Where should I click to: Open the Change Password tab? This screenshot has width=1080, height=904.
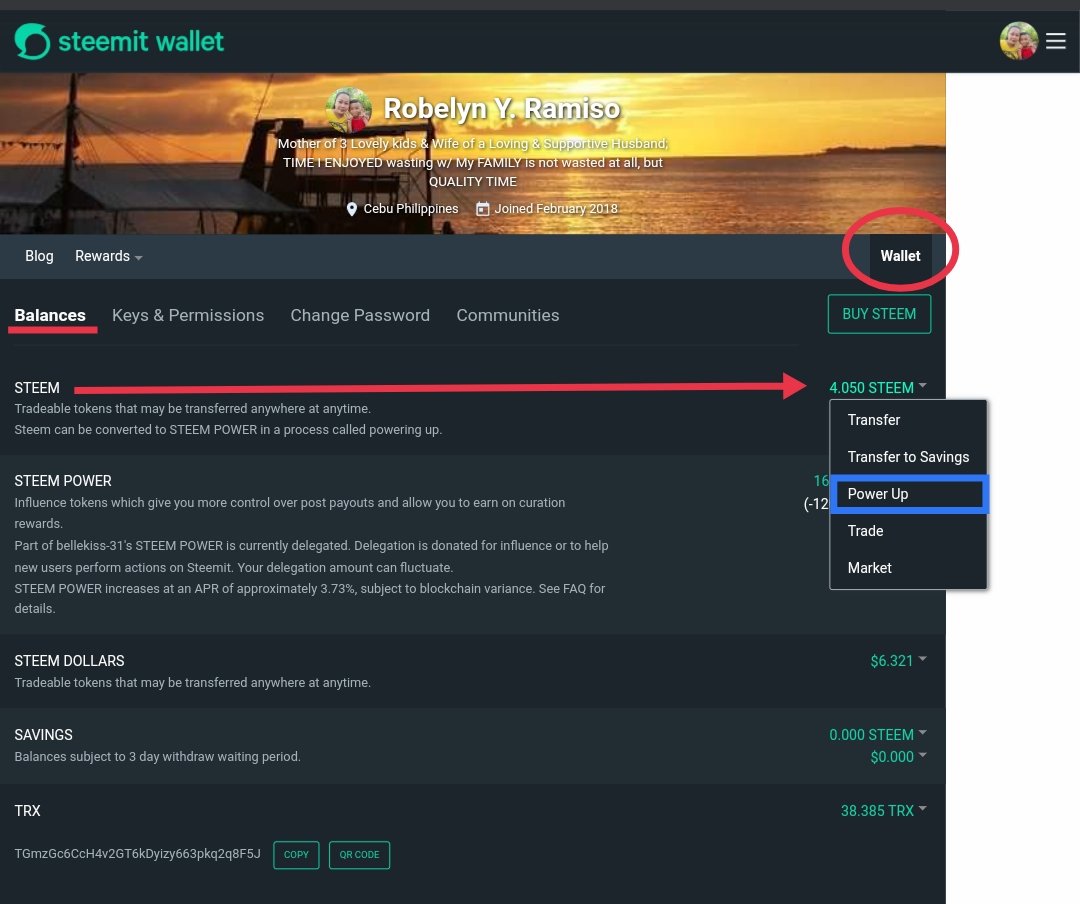pos(360,316)
